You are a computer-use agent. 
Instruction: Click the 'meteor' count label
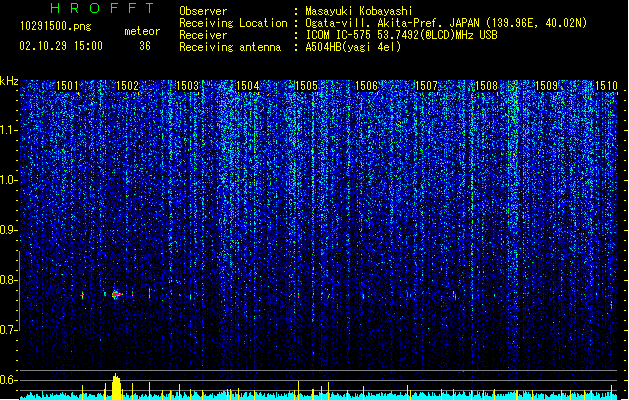point(142,31)
